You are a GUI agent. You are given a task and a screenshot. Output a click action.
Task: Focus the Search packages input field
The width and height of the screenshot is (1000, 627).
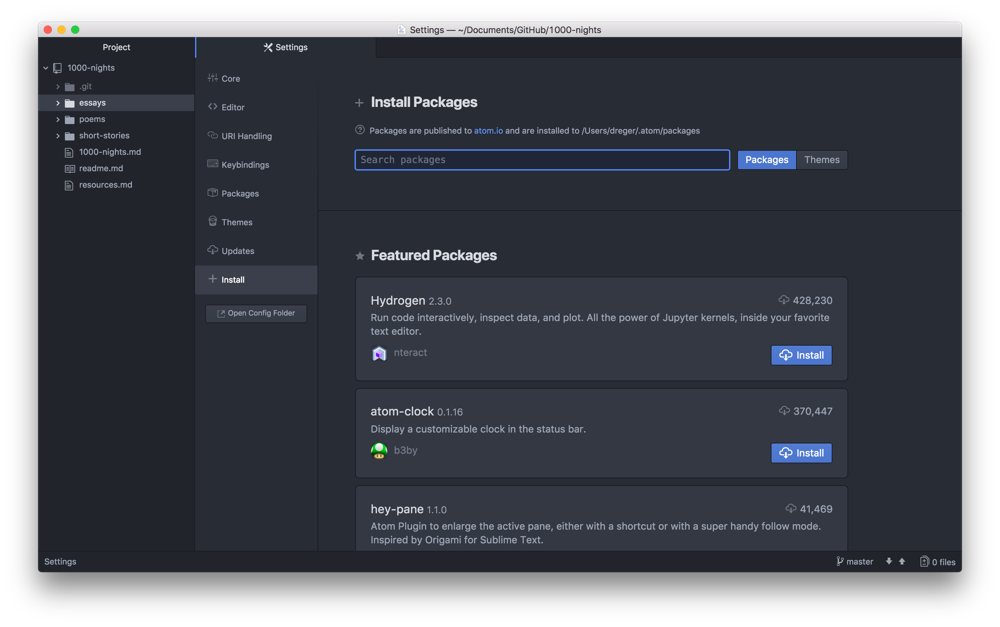[x=542, y=160]
